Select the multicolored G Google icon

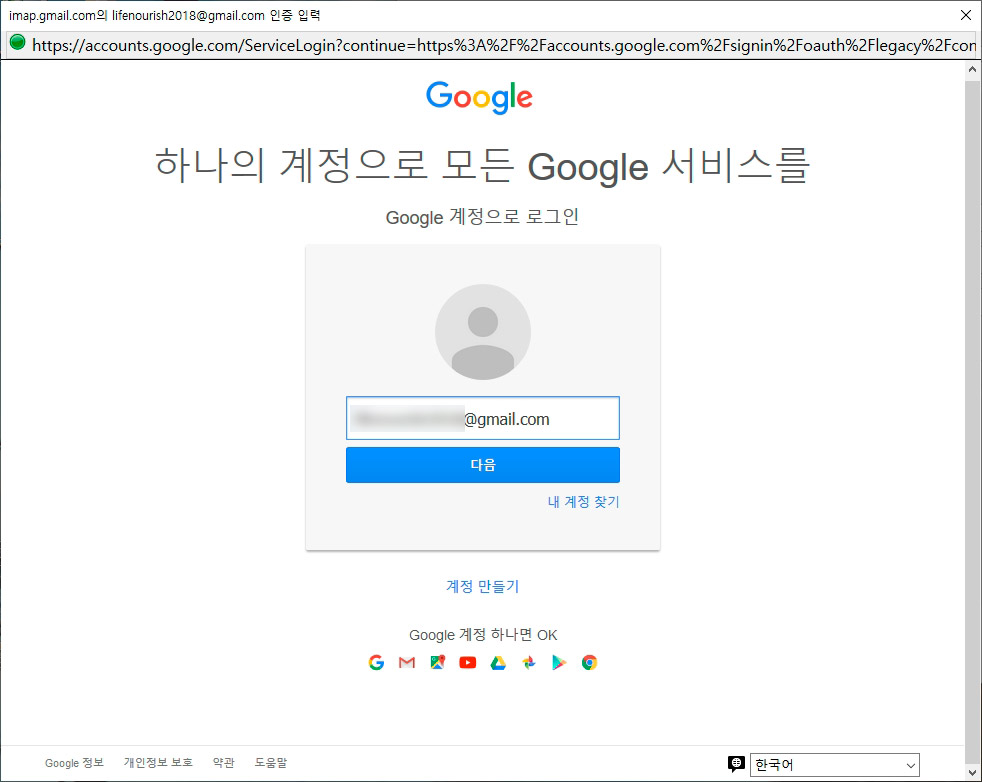click(x=376, y=662)
